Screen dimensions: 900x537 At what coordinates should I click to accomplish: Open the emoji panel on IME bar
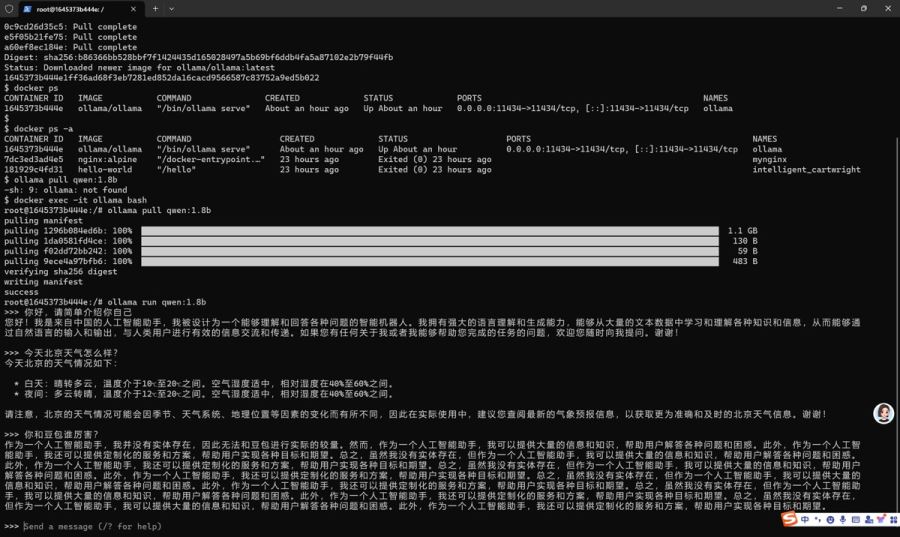[830, 519]
